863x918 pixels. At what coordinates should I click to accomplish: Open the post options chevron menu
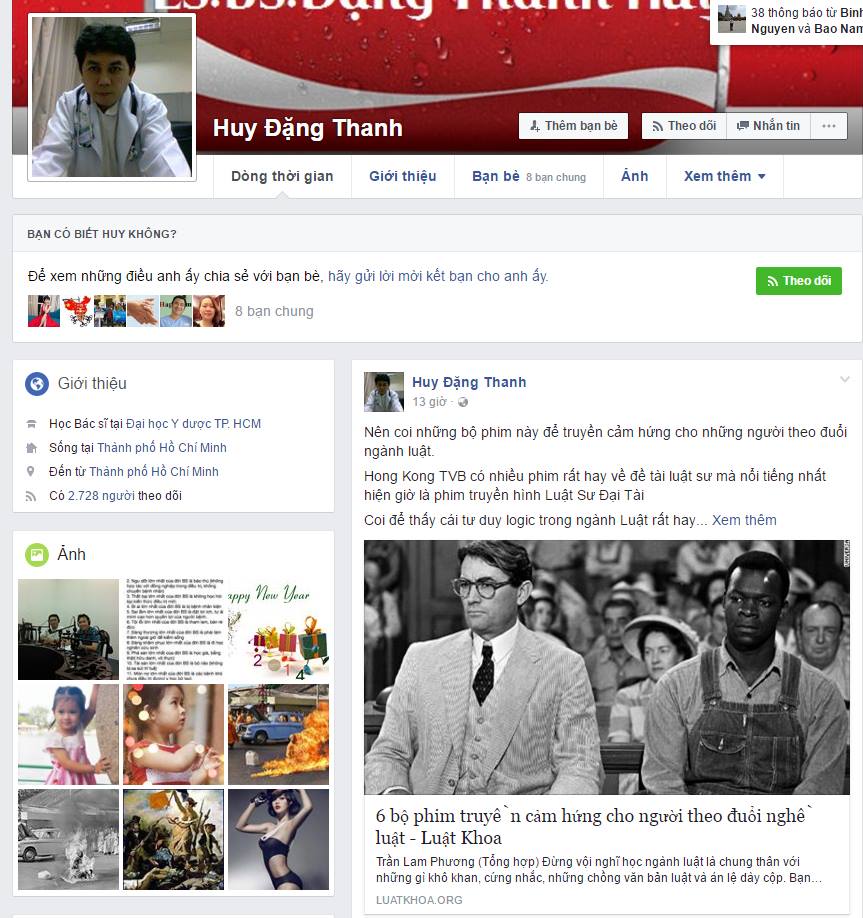(x=845, y=380)
